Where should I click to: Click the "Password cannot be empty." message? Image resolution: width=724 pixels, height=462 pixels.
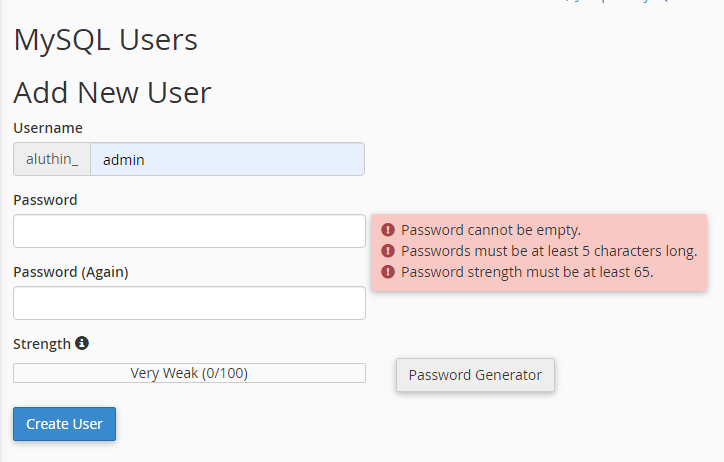[x=491, y=230]
